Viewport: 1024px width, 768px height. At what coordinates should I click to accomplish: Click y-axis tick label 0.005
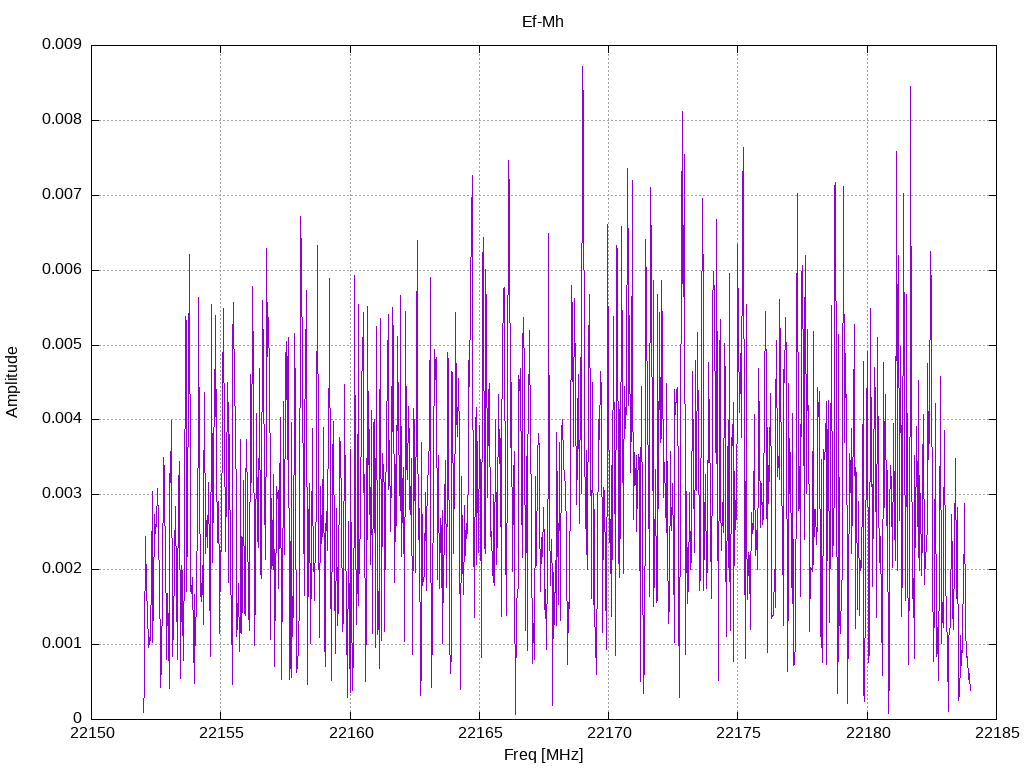(62, 345)
